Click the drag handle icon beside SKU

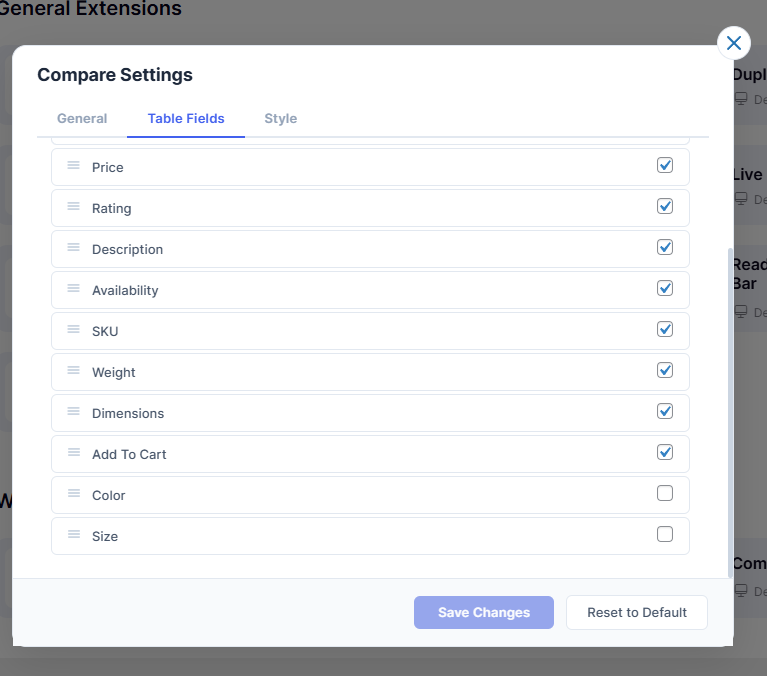pyautogui.click(x=74, y=330)
